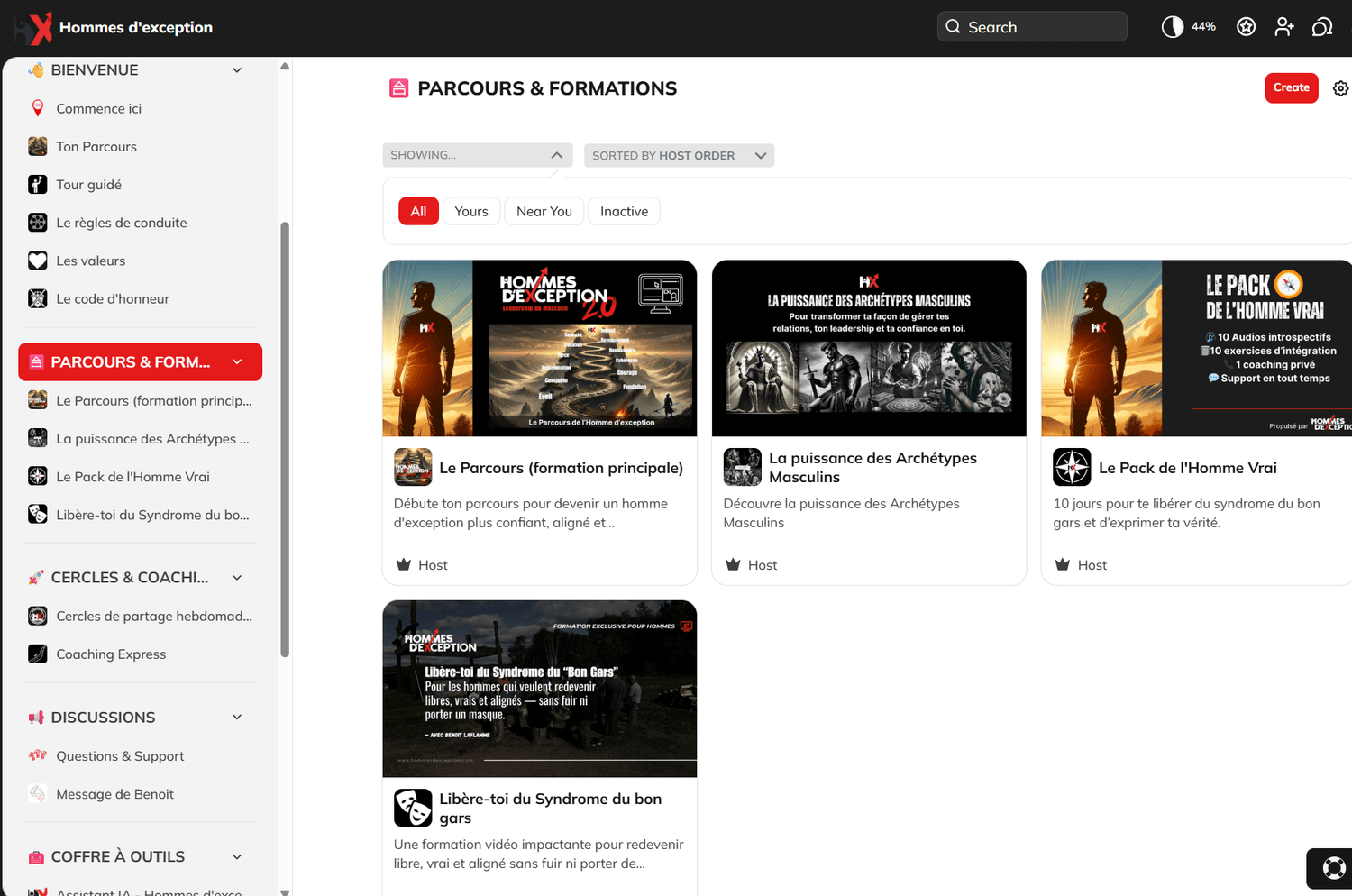Select the Inactive filter
1352x896 pixels.
(624, 211)
